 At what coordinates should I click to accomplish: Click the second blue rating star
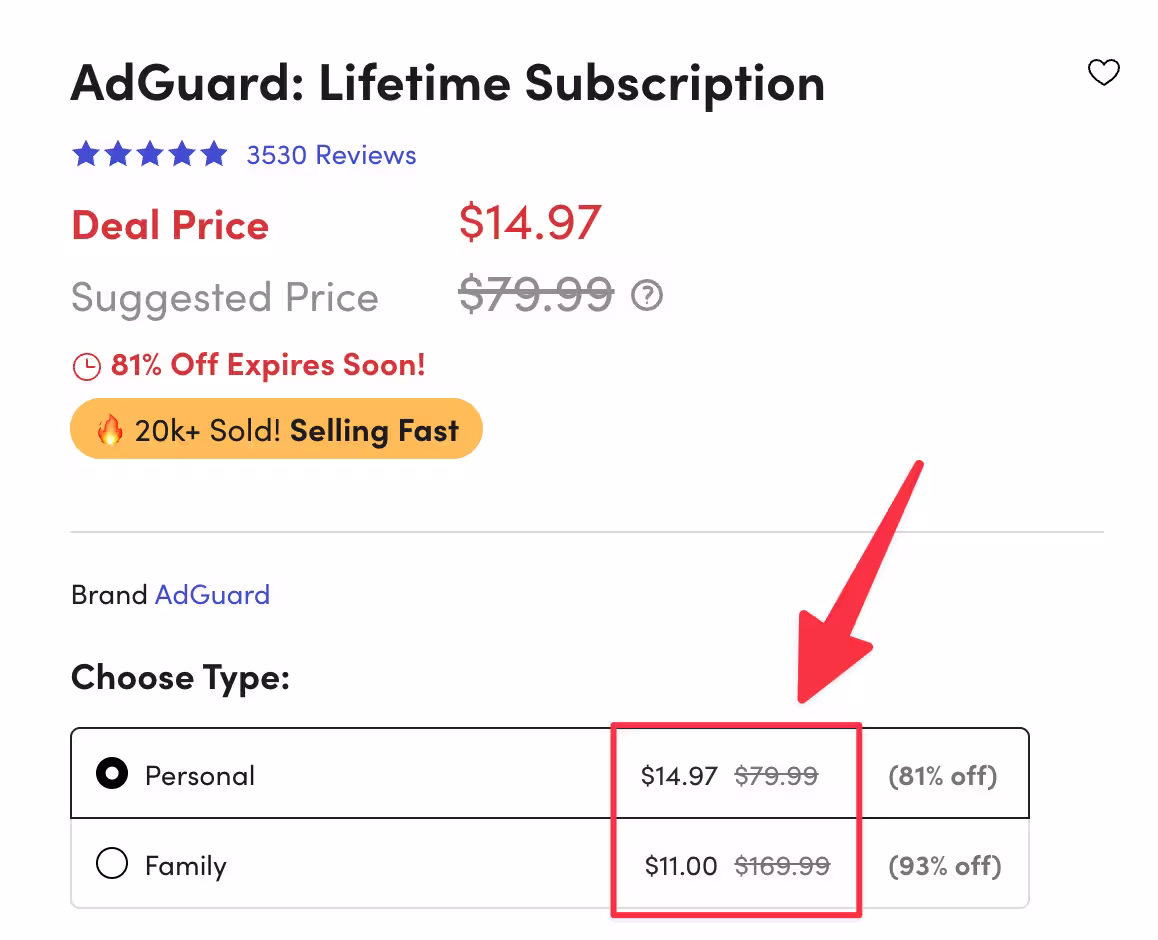[x=117, y=153]
